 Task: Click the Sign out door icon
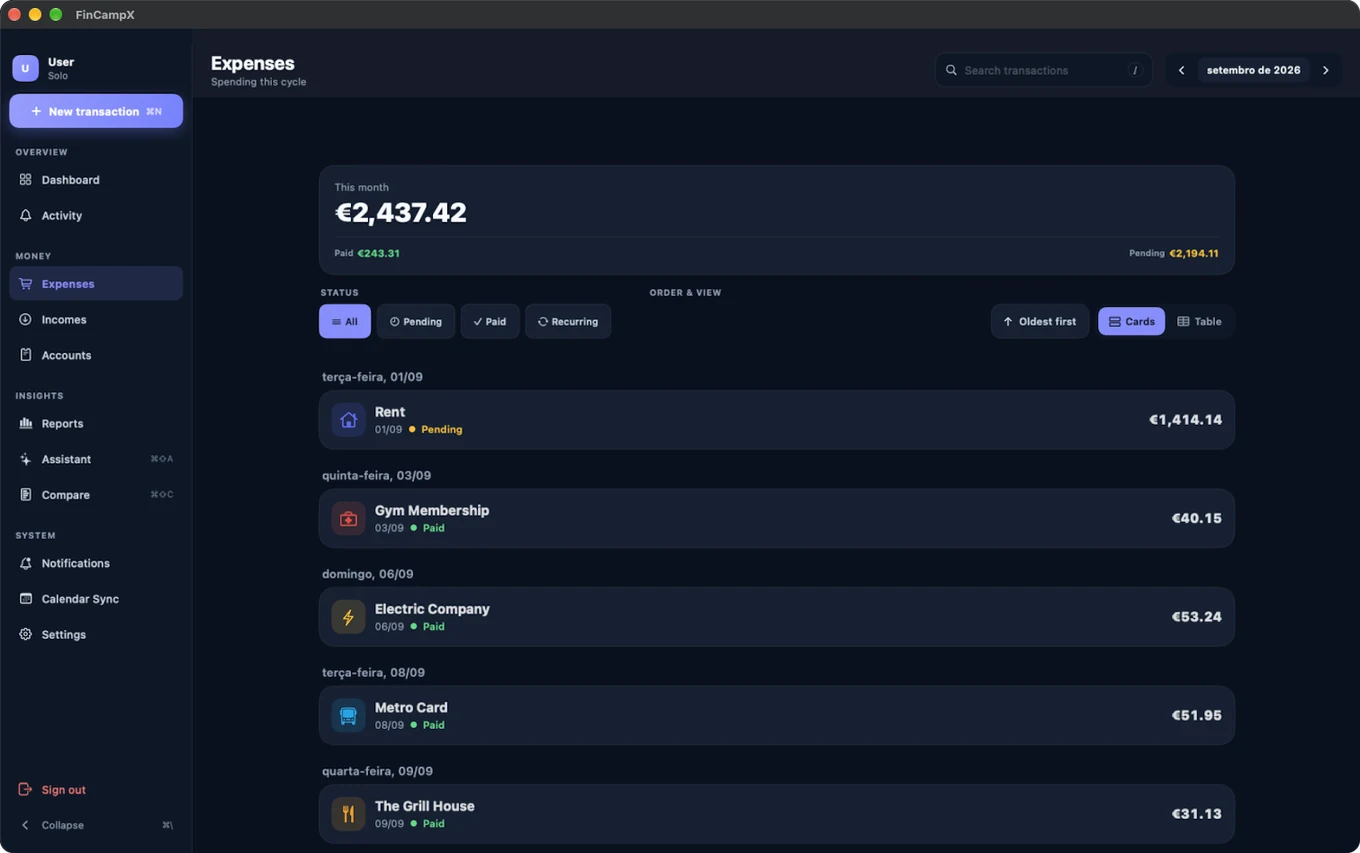tap(26, 790)
